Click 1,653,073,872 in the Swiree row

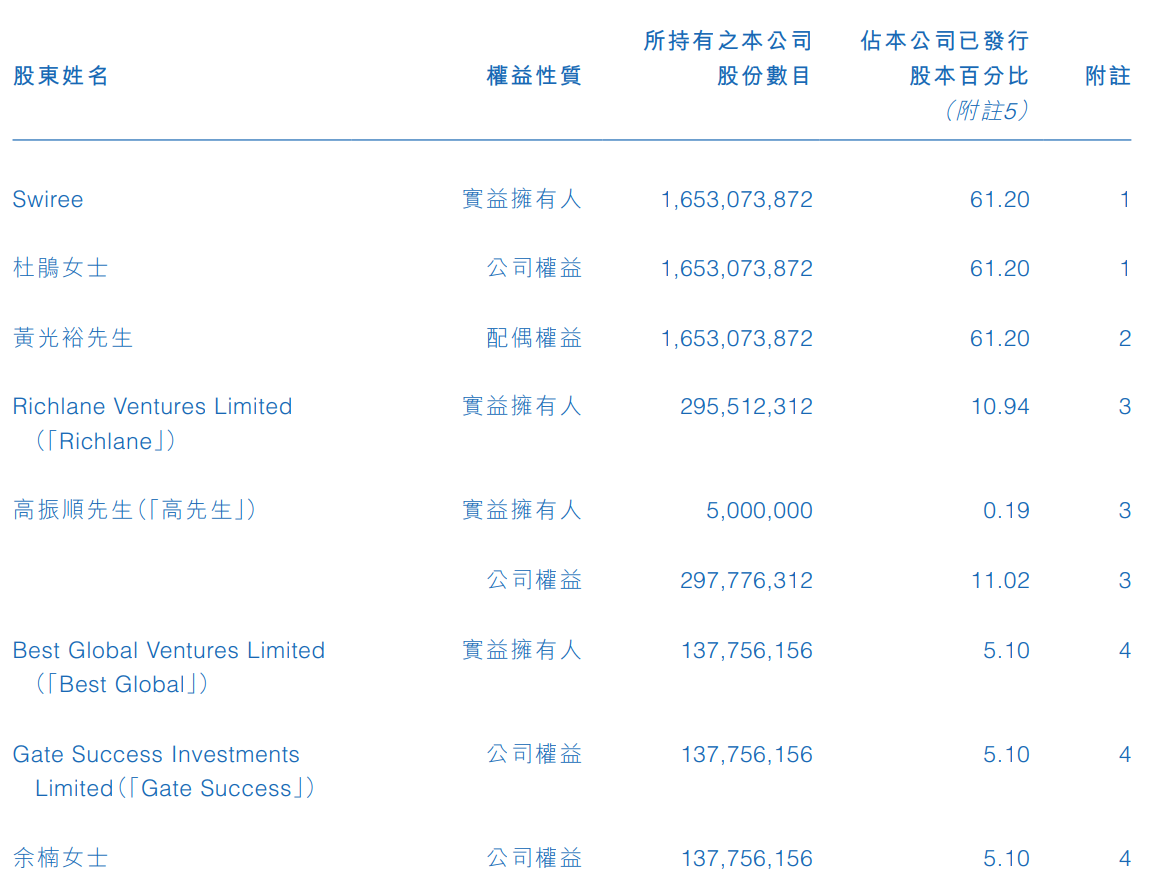coord(737,199)
